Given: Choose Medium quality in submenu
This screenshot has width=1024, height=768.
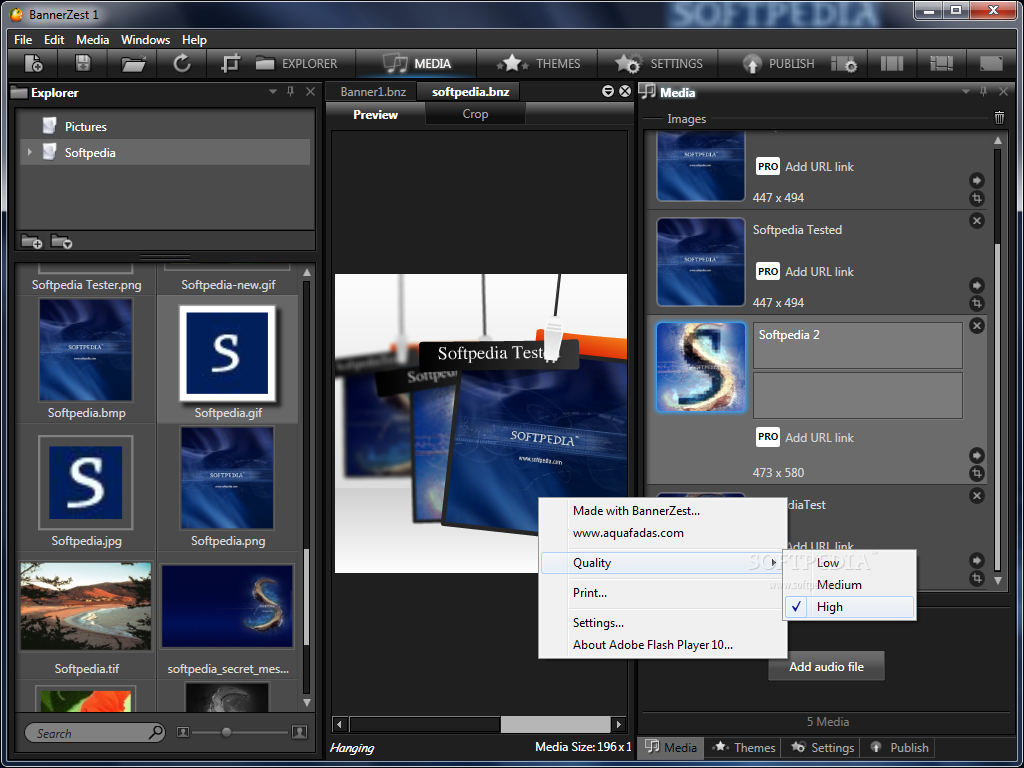Looking at the screenshot, I should [x=849, y=584].
